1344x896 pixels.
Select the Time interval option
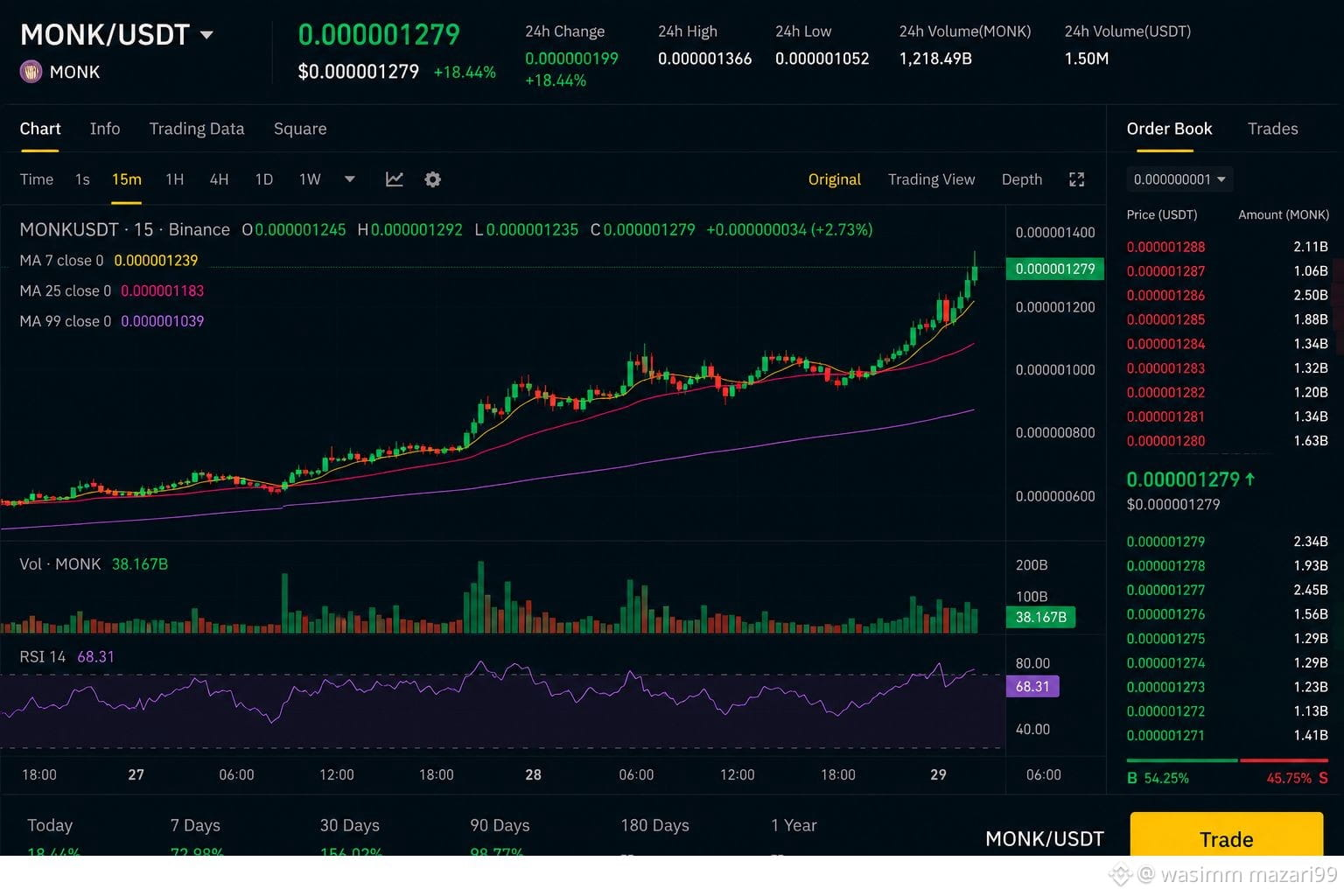pyautogui.click(x=37, y=179)
